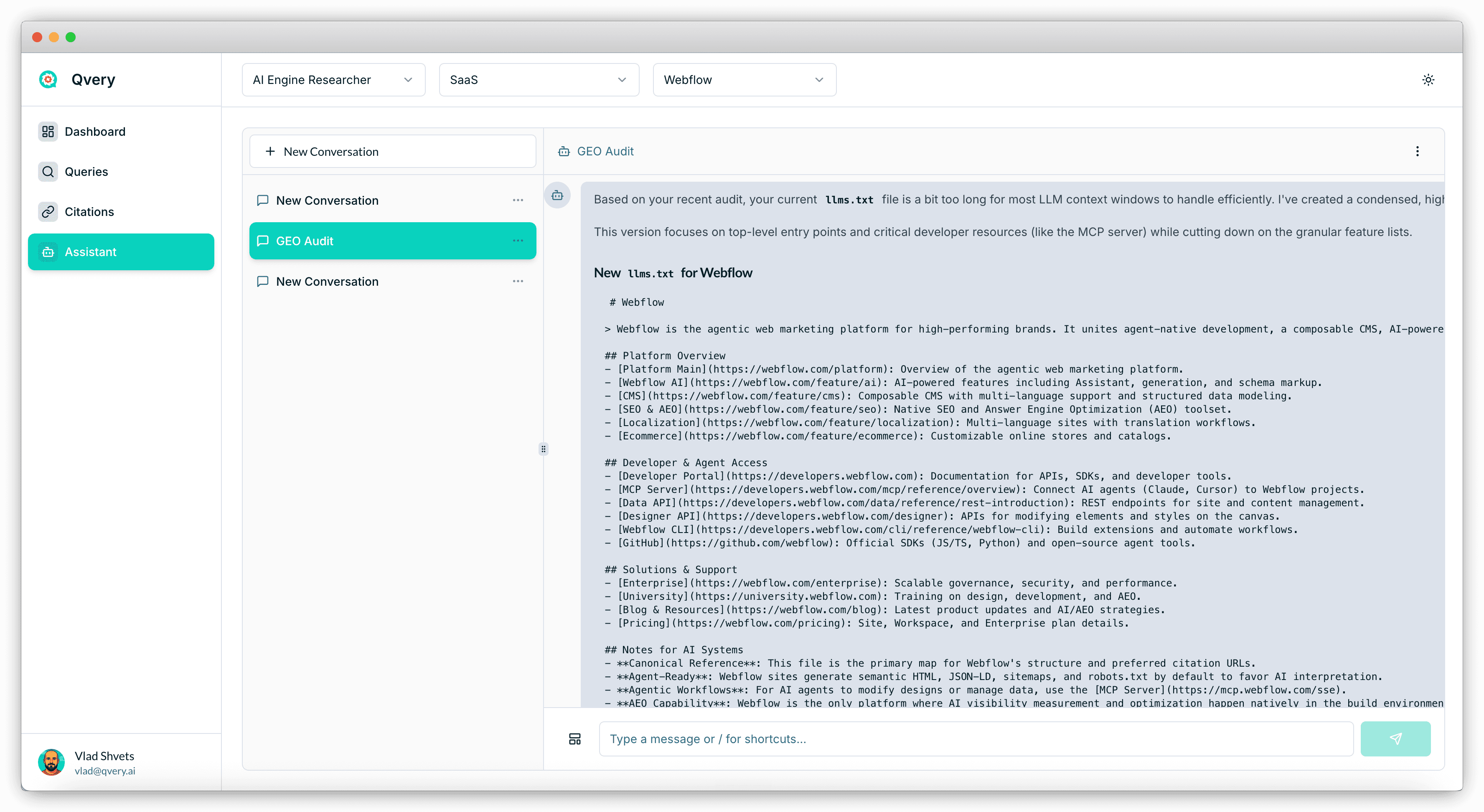Viewport: 1484px width, 812px height.
Task: Click the green macOS fullscreen button
Action: tap(70, 38)
